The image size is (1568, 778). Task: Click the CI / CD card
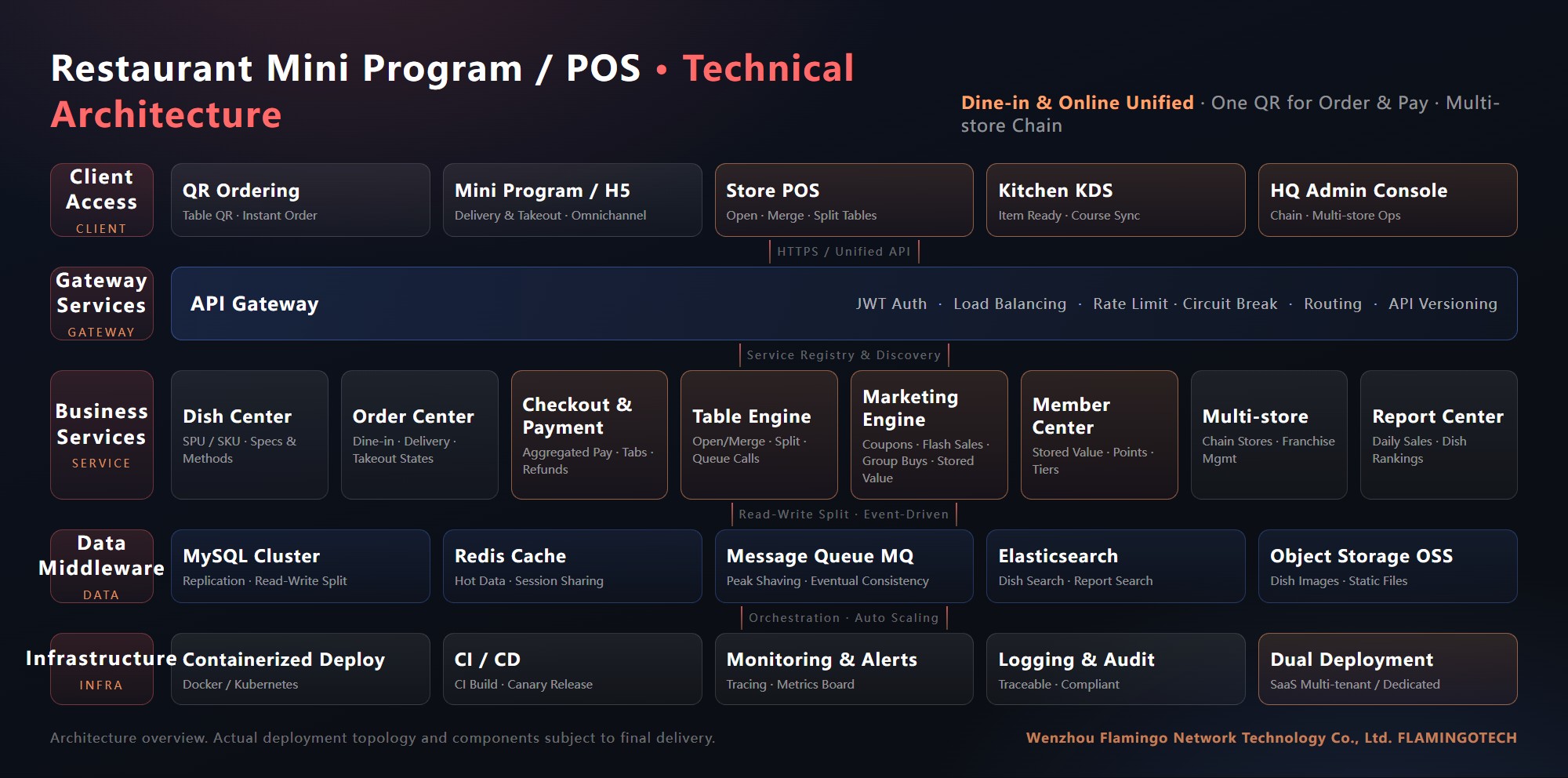point(572,669)
